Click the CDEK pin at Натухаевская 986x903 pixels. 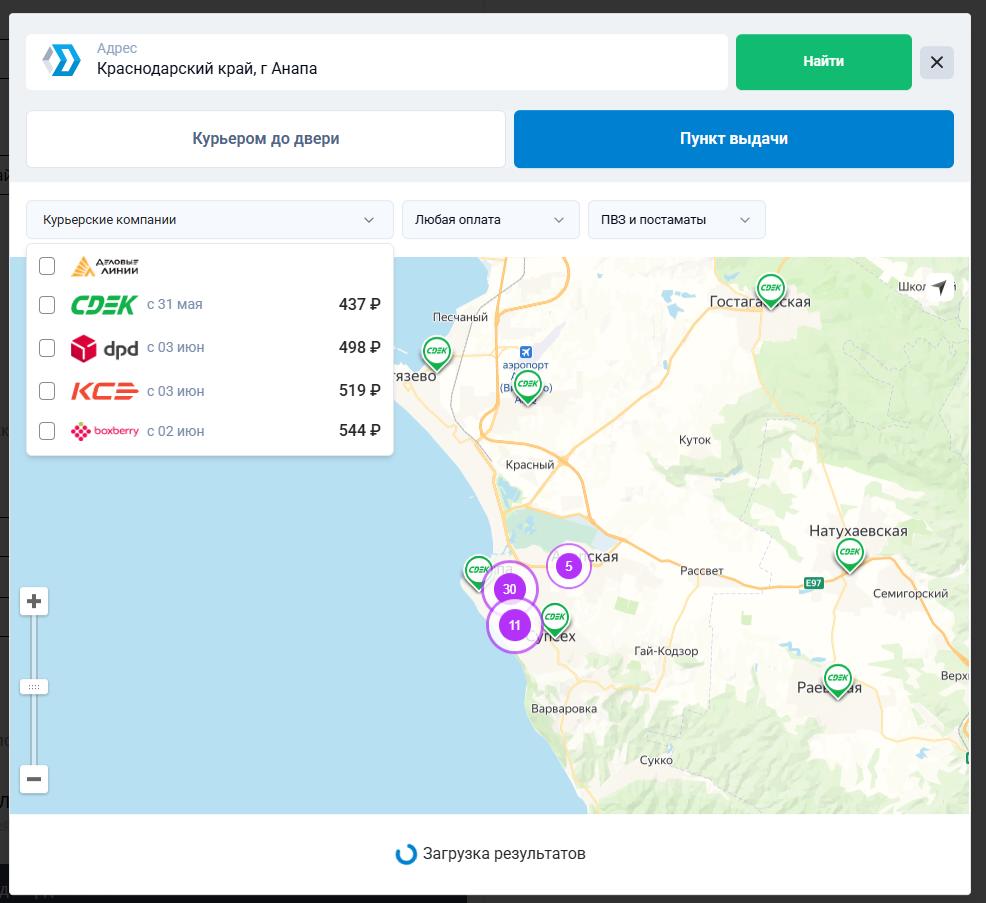click(849, 553)
